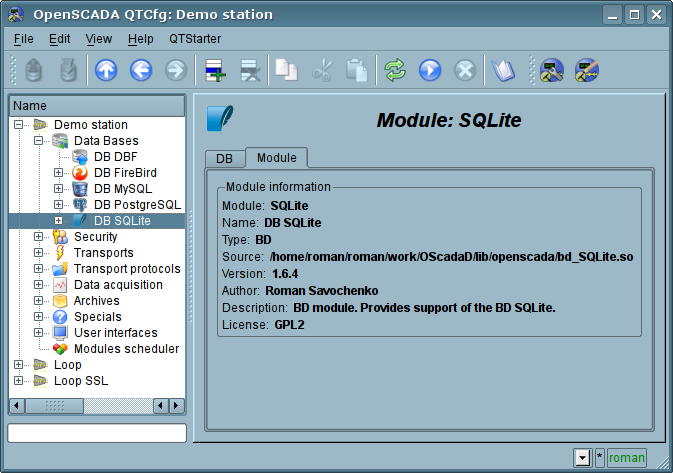Collapse the Demo station tree node
Image resolution: width=673 pixels, height=473 pixels.
click(18, 125)
